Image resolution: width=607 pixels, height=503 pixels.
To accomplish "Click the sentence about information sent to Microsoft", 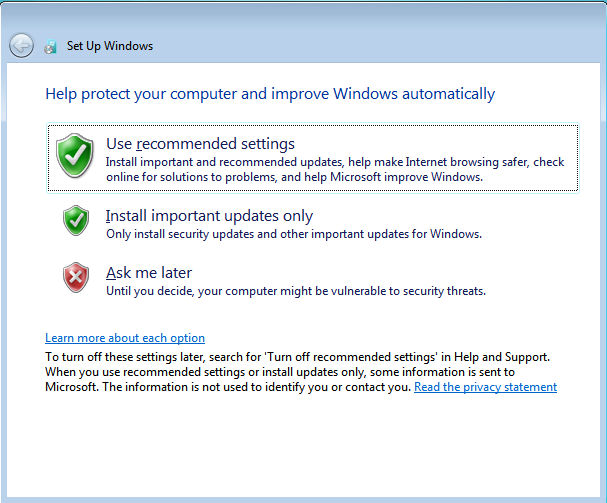I will tap(280, 379).
